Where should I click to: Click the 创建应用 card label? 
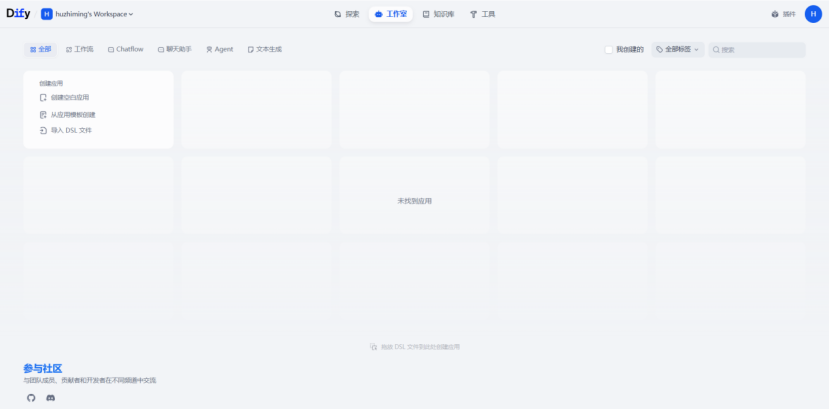click(51, 83)
